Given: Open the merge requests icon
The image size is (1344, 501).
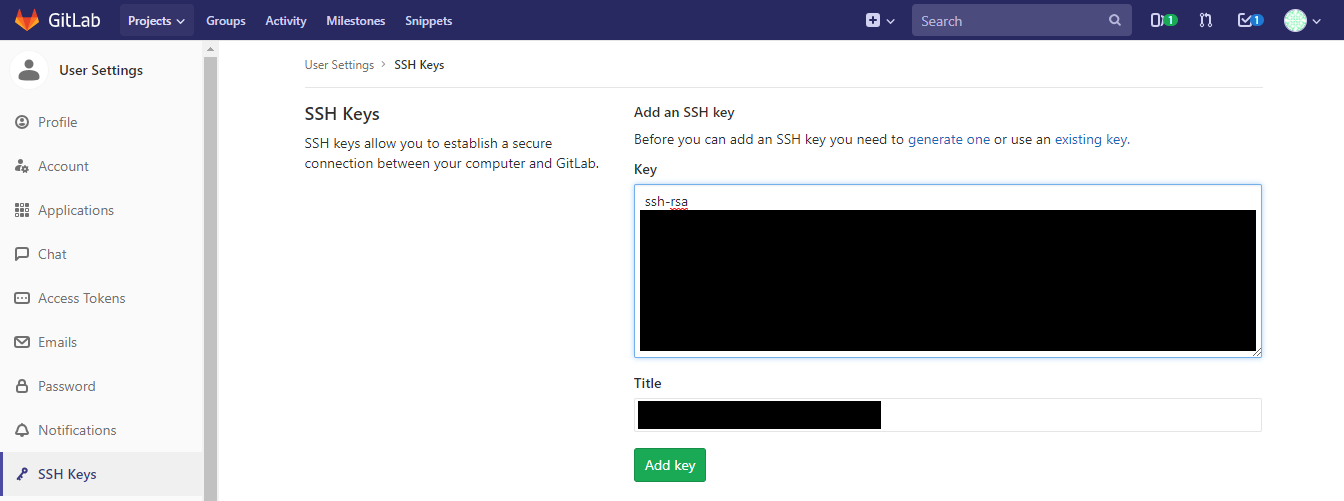Looking at the screenshot, I should pos(1205,20).
